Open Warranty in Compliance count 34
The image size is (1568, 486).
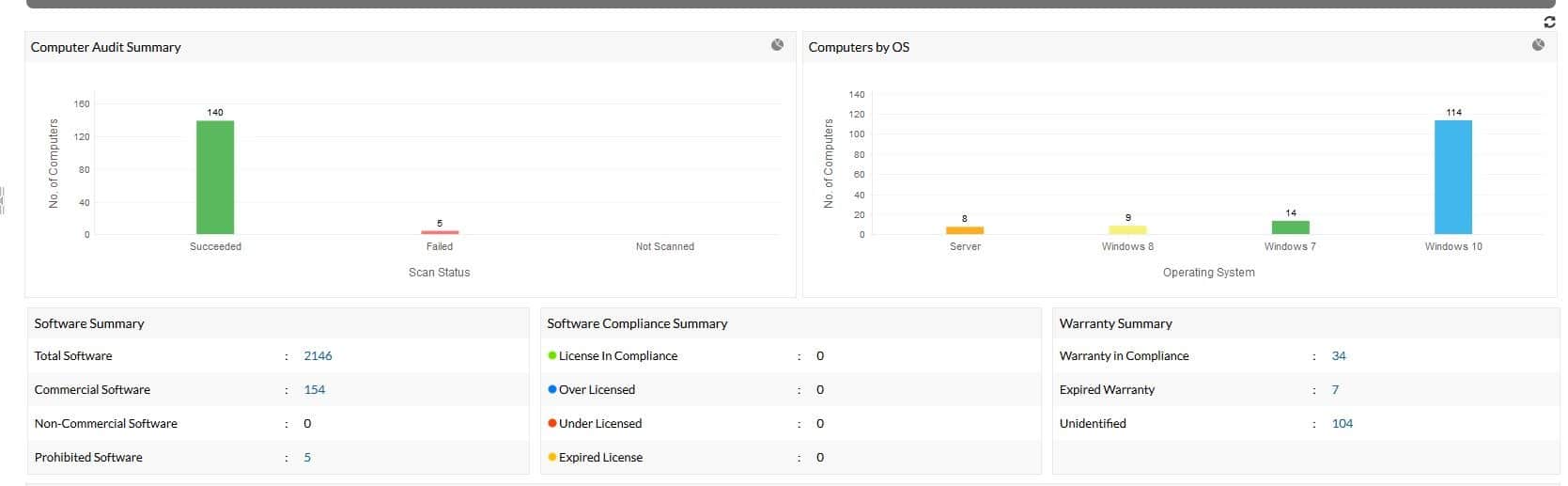tap(1339, 356)
